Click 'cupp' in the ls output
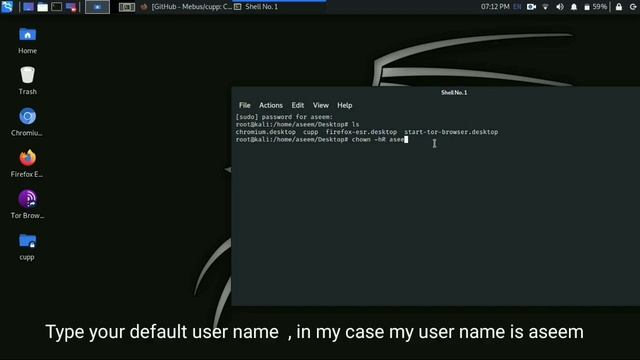This screenshot has width=640, height=360. click(x=311, y=132)
